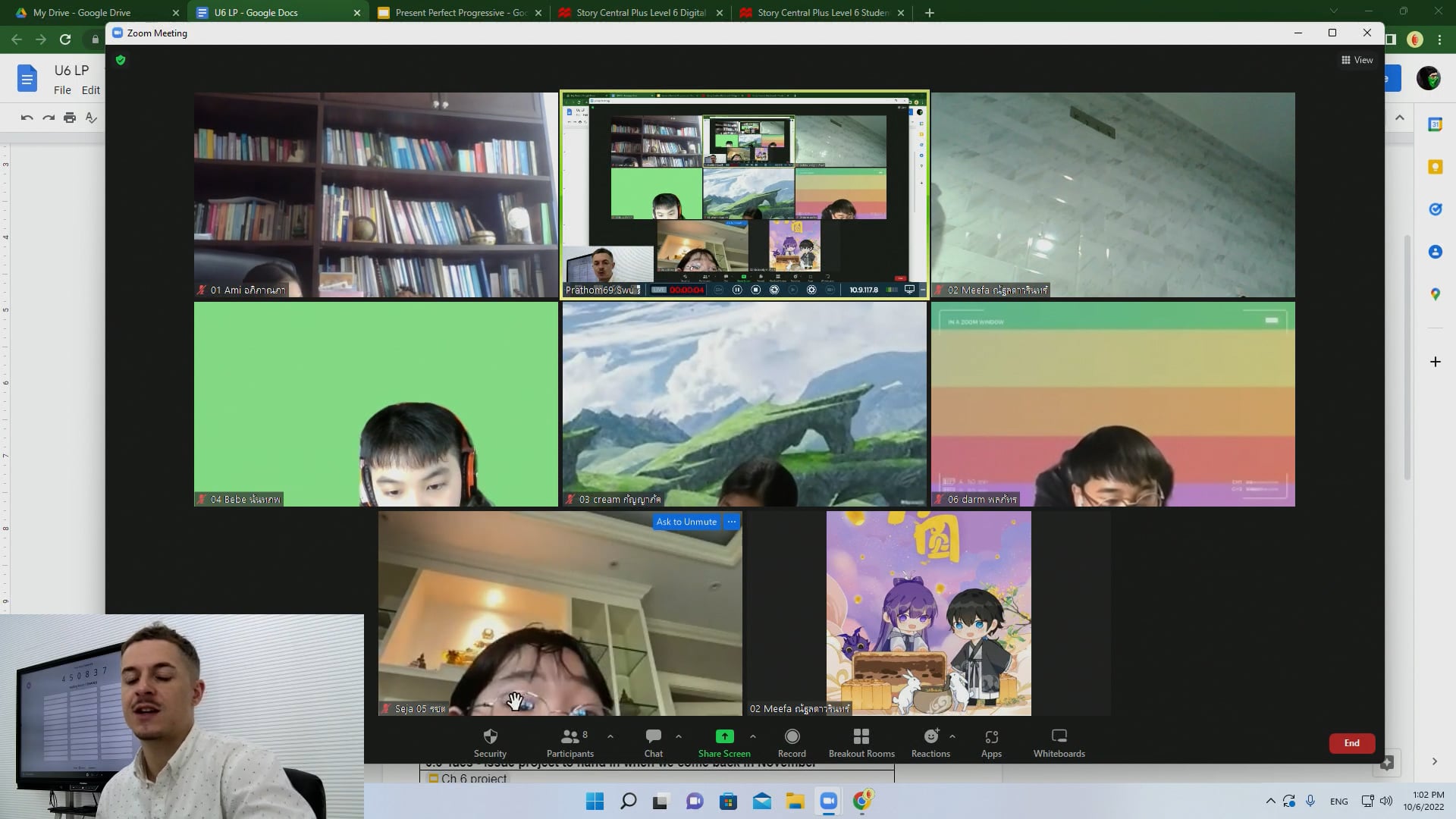Open the Security shield icon
Image resolution: width=1456 pixels, height=819 pixels.
click(x=490, y=737)
